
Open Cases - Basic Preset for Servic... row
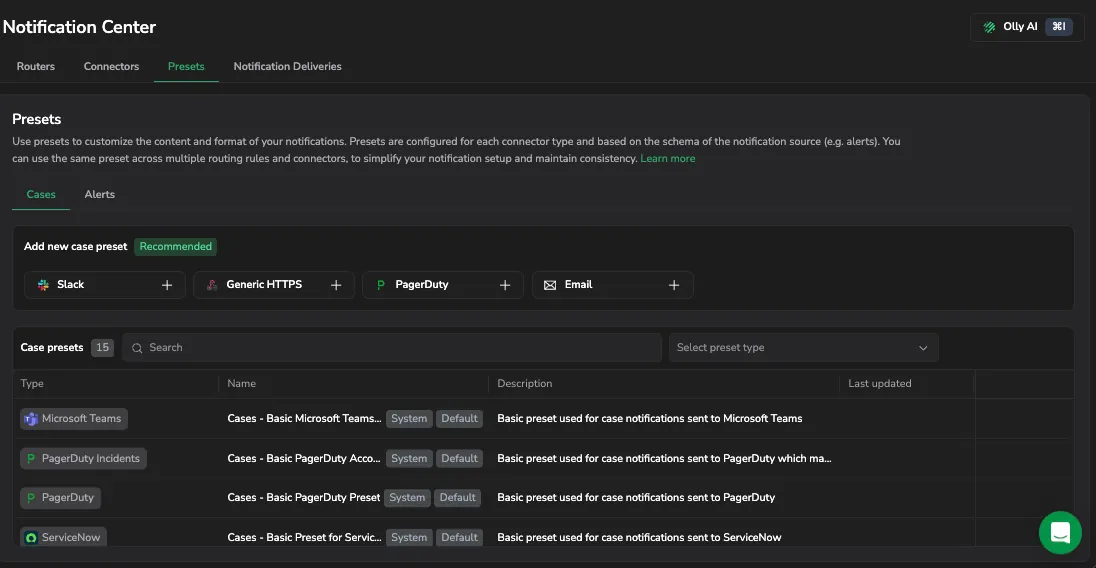[304, 537]
